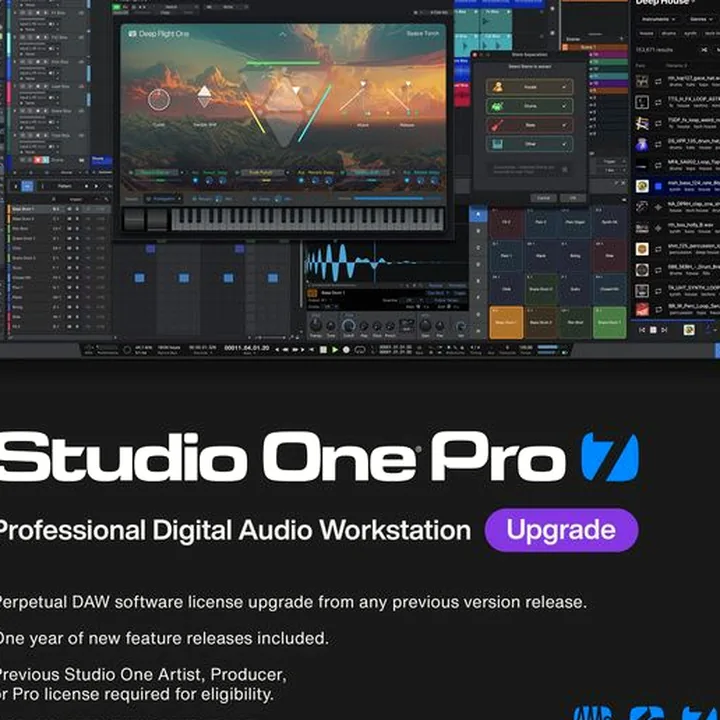Click the green Play button in the transport

(x=335, y=350)
